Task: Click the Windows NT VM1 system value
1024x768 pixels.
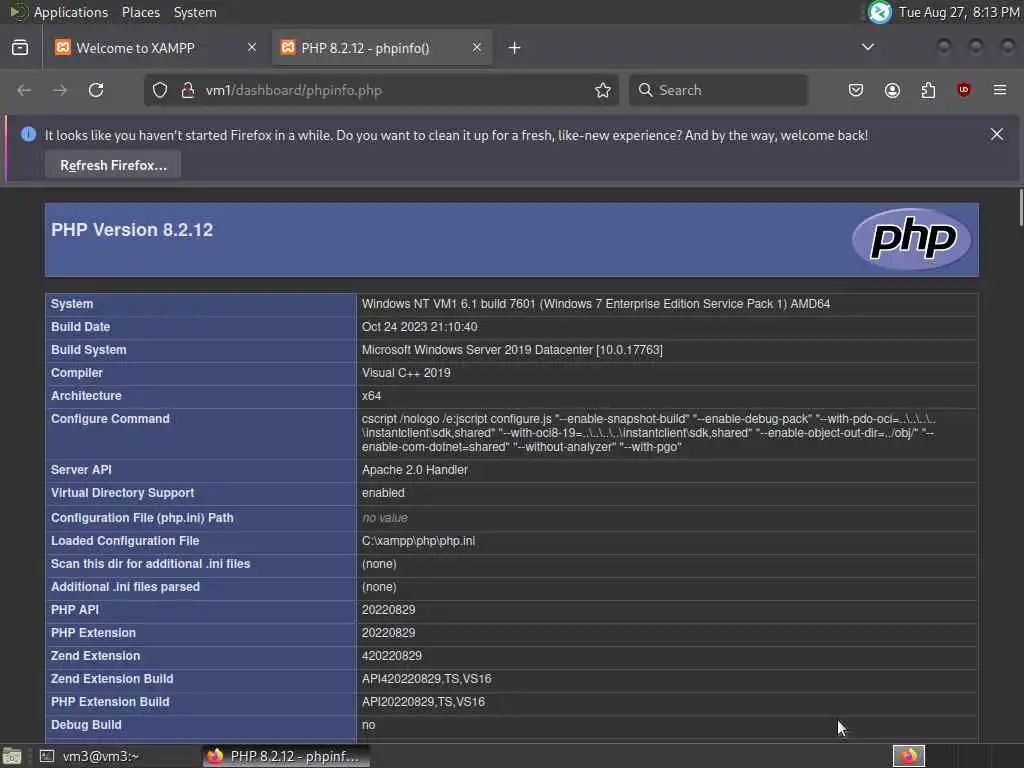Action: (x=596, y=304)
